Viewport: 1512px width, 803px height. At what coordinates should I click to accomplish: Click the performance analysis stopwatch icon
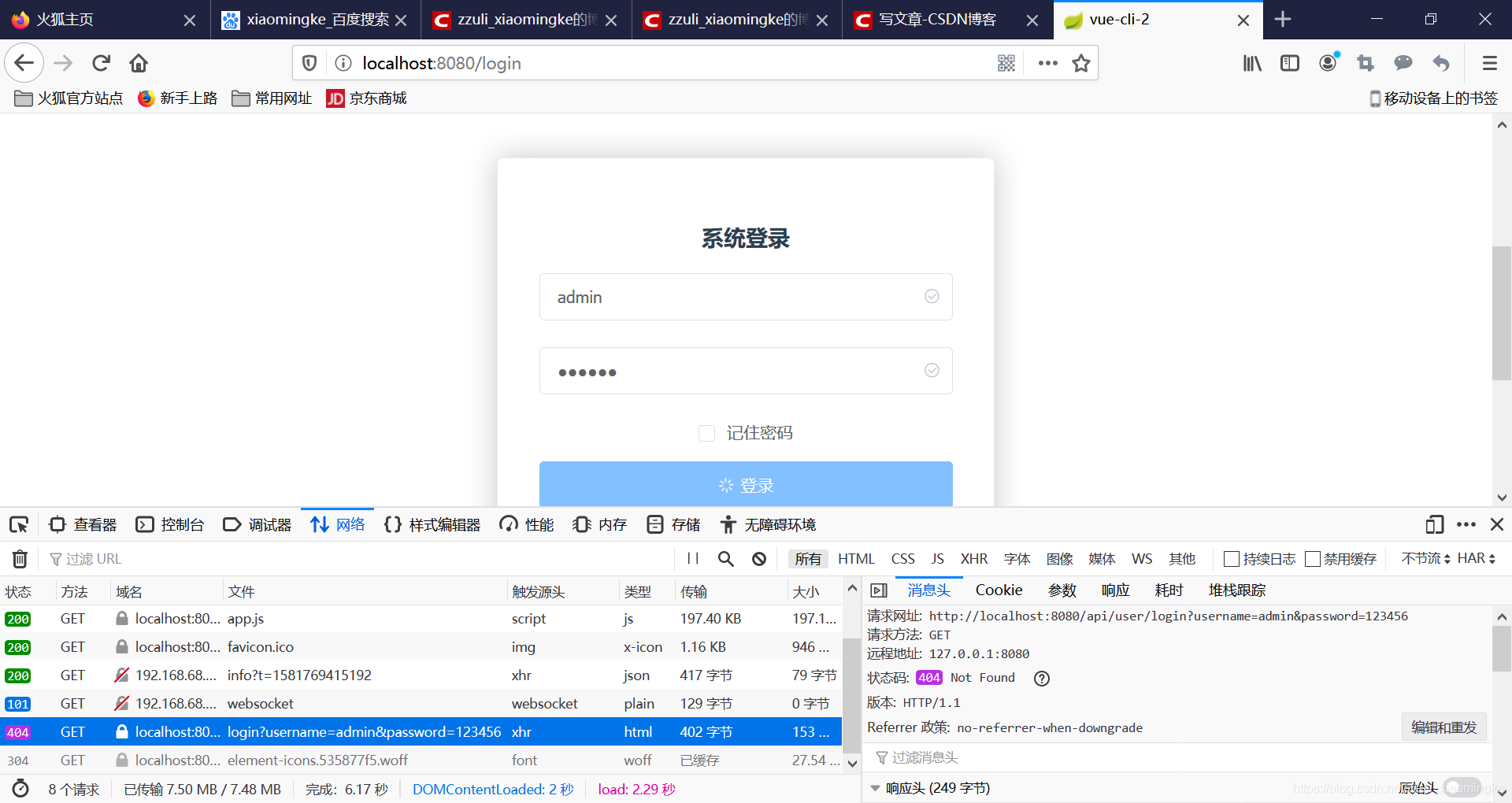[20, 789]
